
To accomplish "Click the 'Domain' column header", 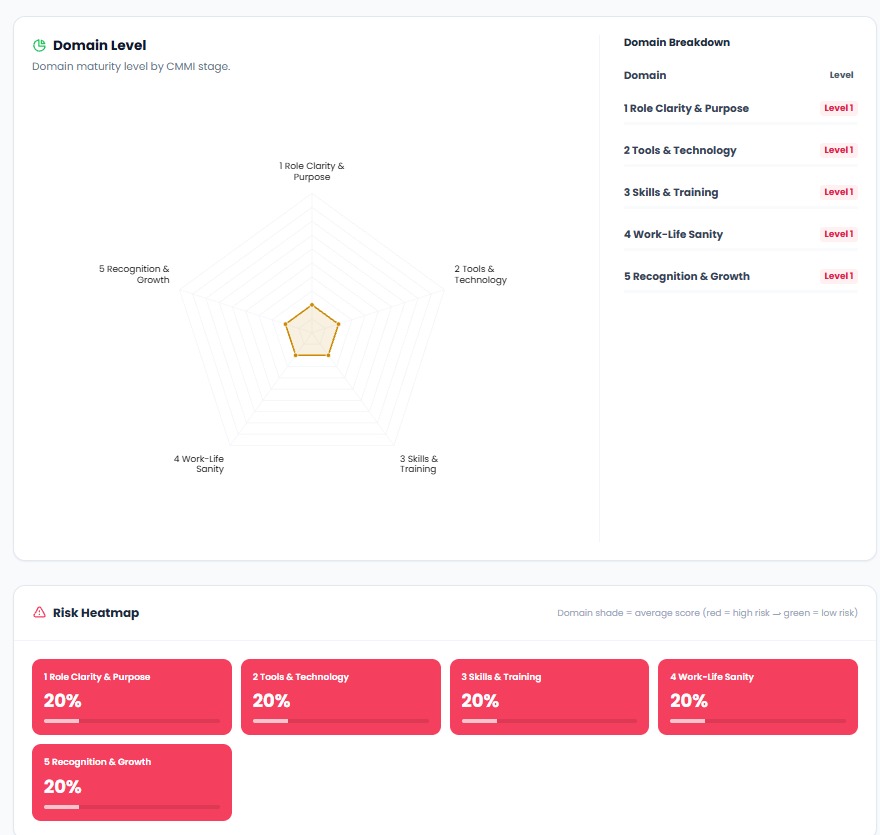I will click(x=645, y=75).
